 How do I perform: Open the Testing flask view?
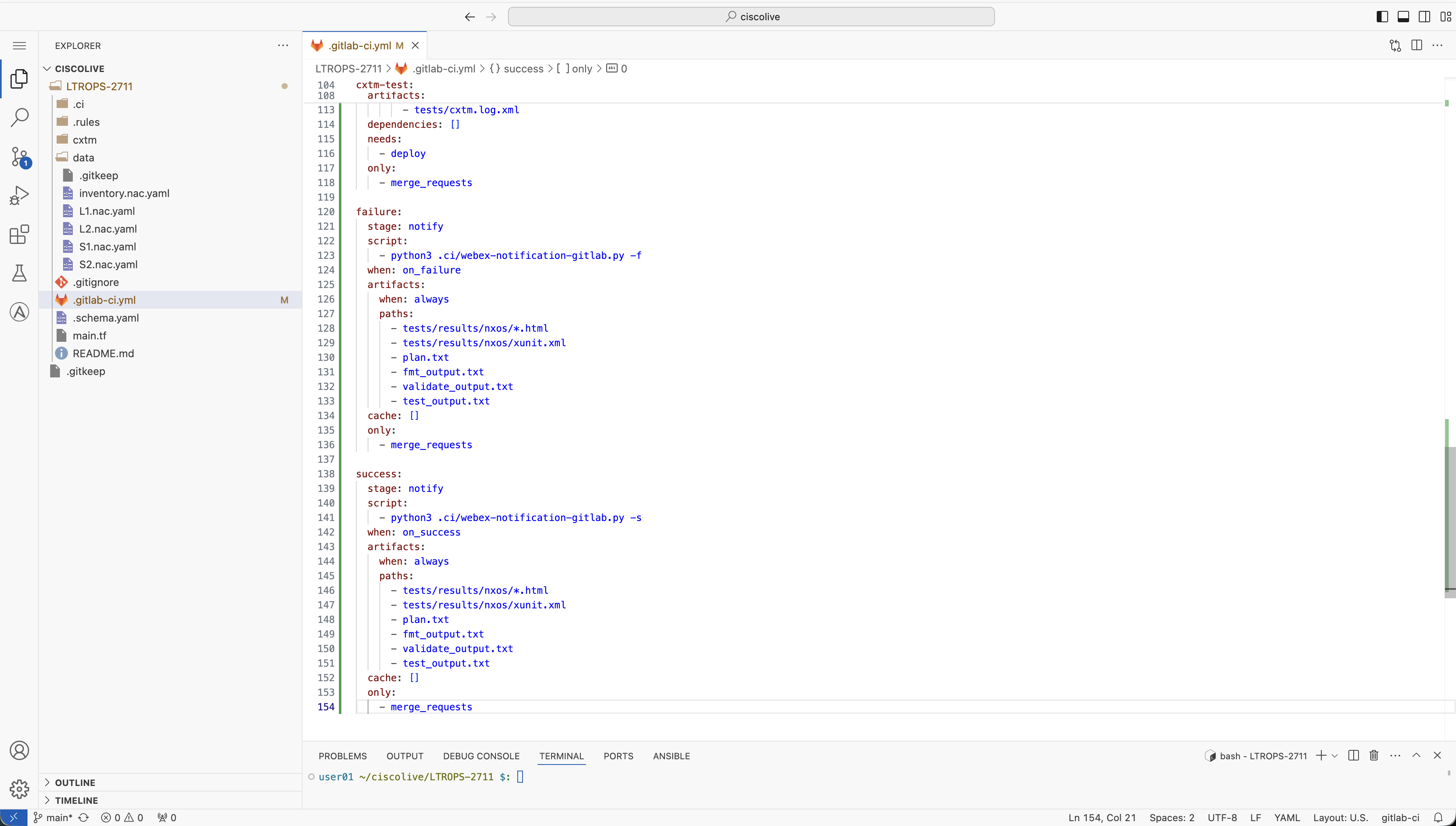click(x=19, y=273)
